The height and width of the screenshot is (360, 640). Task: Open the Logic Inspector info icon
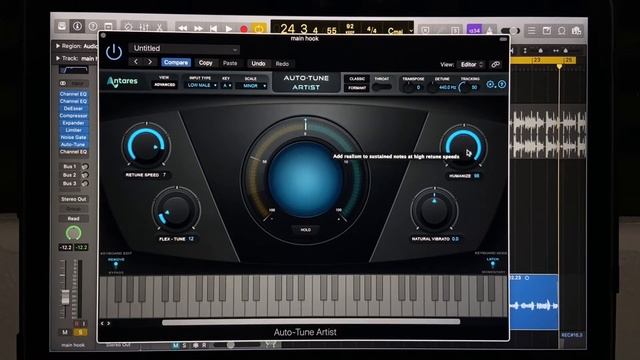pyautogui.click(x=77, y=26)
